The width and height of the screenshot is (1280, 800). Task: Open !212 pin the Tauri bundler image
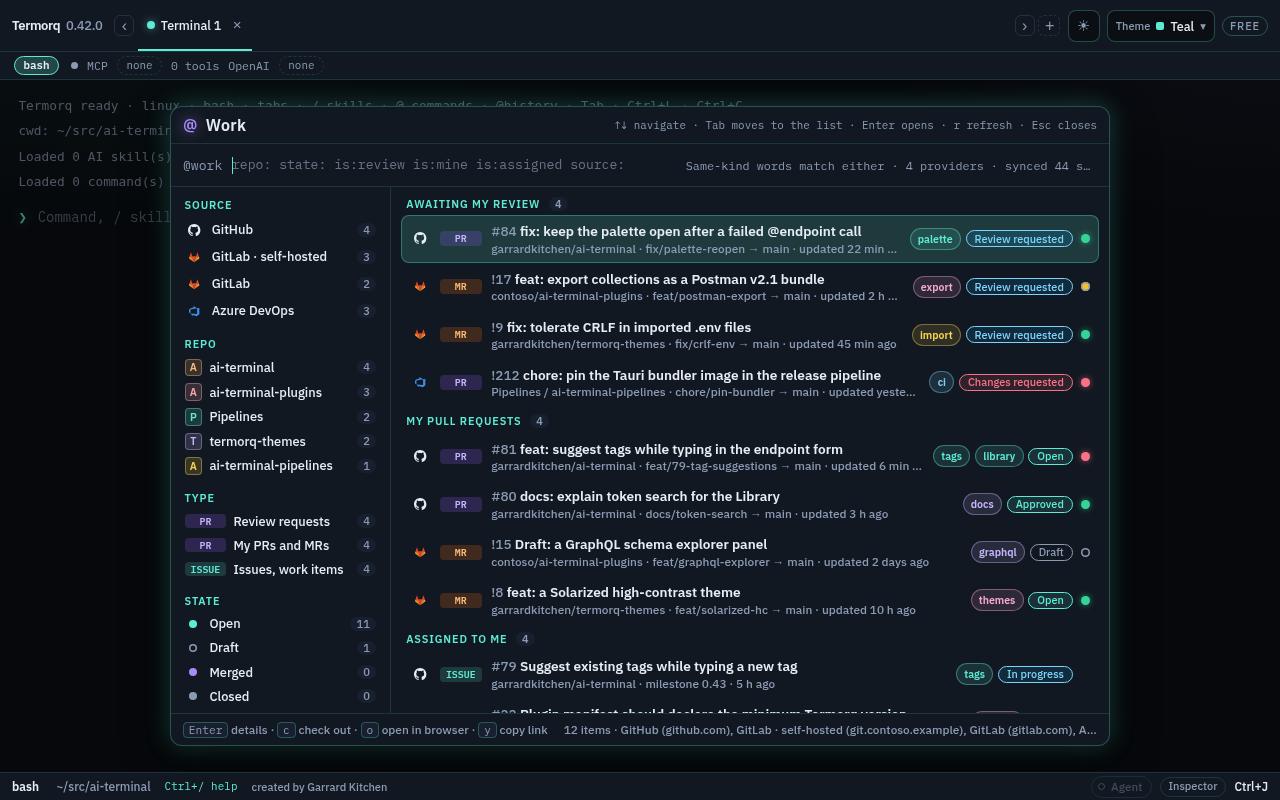(x=750, y=383)
